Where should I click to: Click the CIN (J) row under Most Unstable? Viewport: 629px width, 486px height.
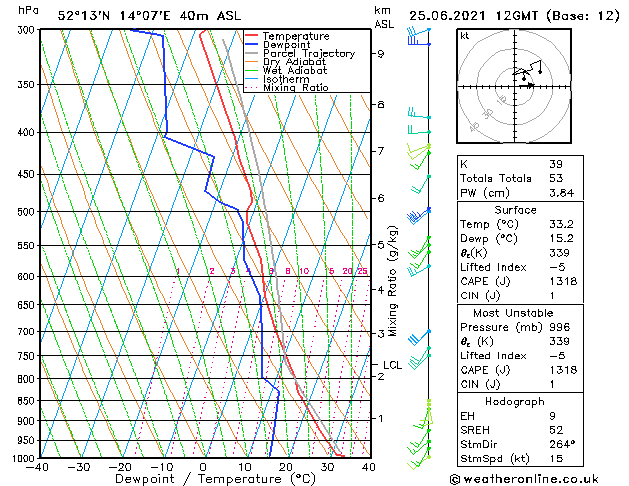tap(520, 384)
